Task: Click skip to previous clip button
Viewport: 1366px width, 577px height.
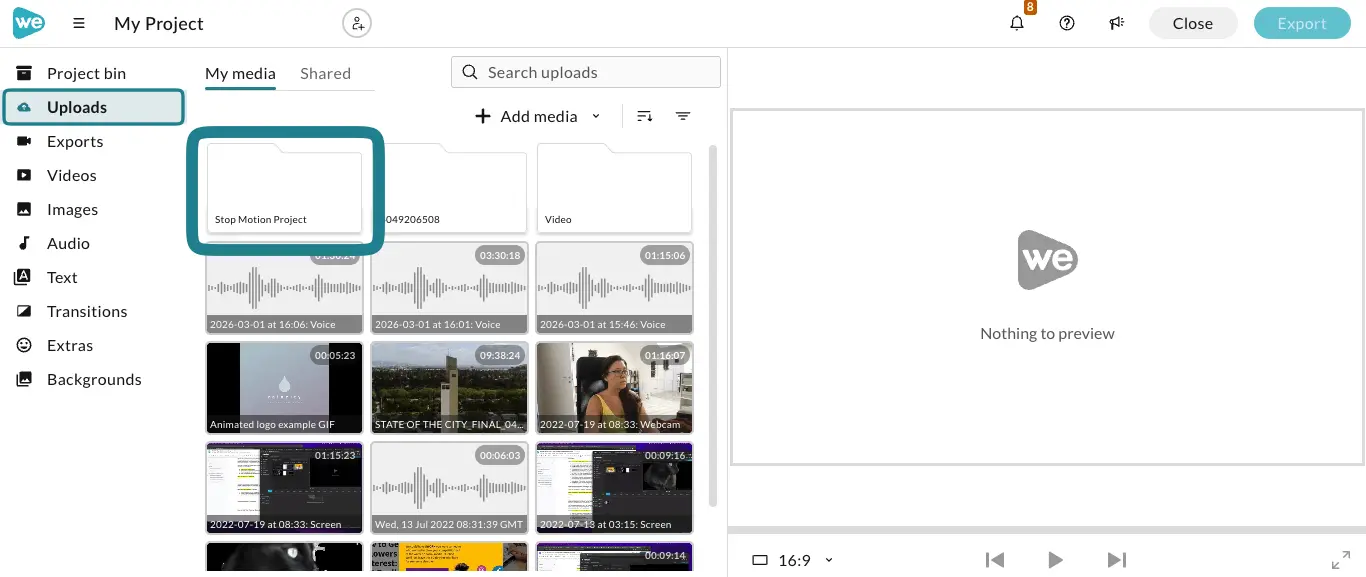Action: [994, 560]
